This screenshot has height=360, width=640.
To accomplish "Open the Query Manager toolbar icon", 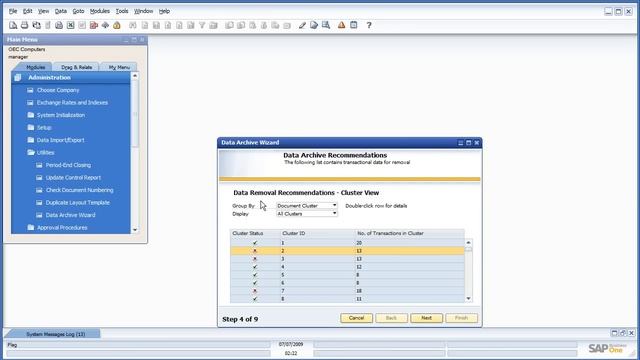I will point(326,25).
